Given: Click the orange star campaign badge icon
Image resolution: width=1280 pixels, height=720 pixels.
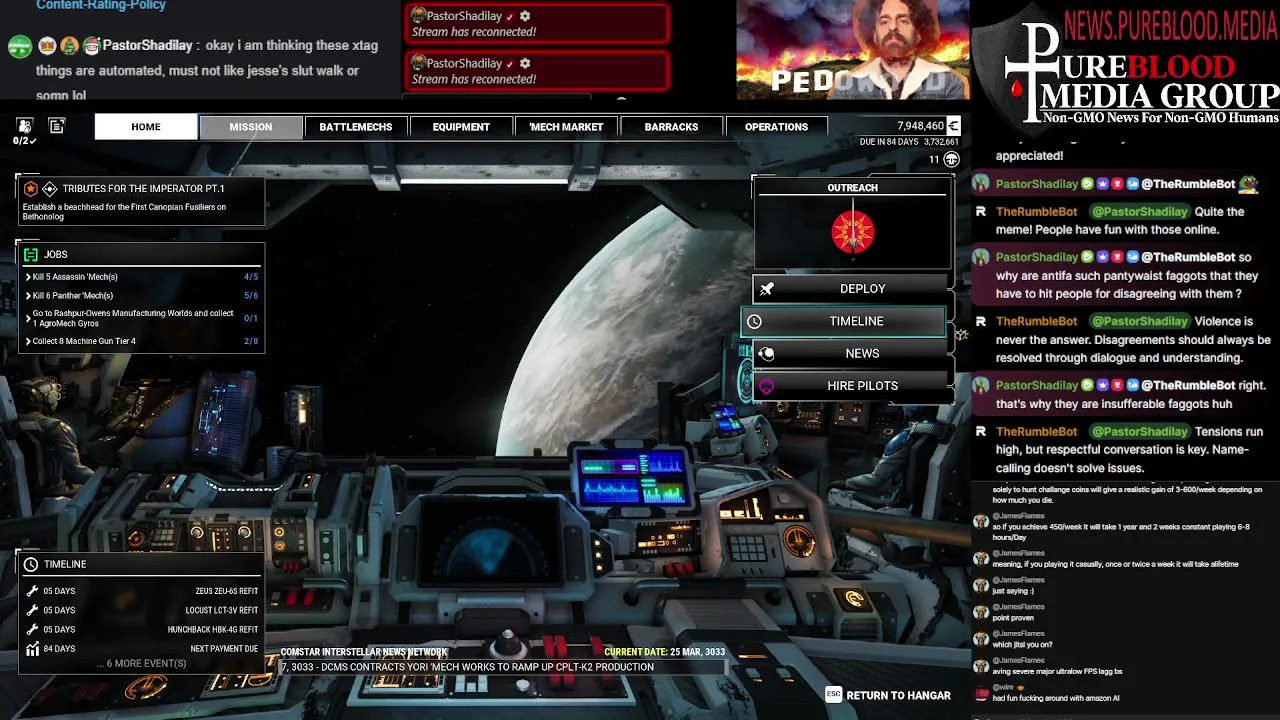Looking at the screenshot, I should tap(31, 188).
